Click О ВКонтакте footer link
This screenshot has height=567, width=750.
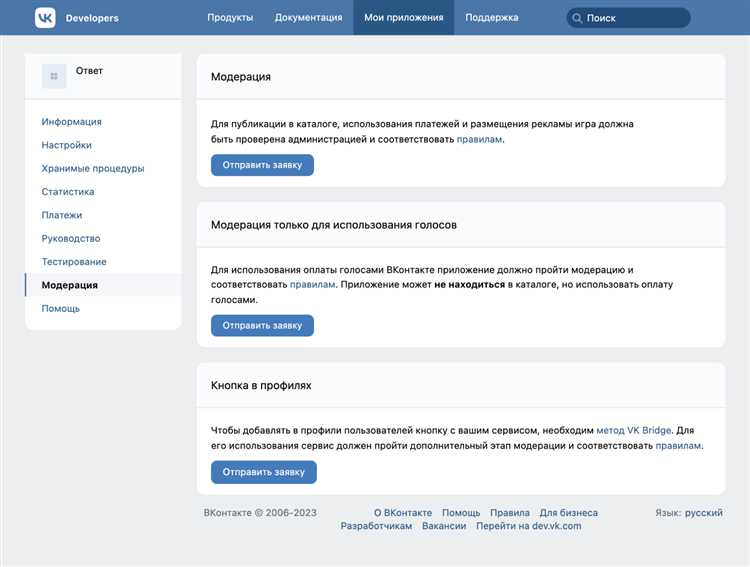pyautogui.click(x=403, y=512)
